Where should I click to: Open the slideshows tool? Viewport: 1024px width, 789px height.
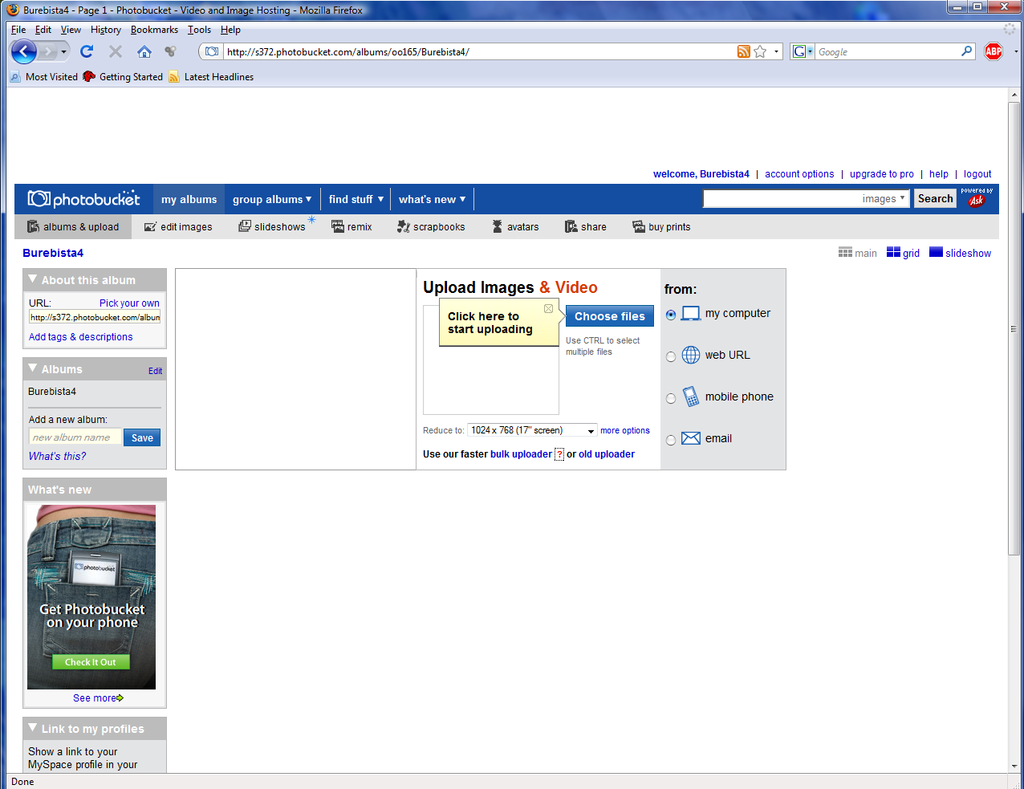[272, 227]
